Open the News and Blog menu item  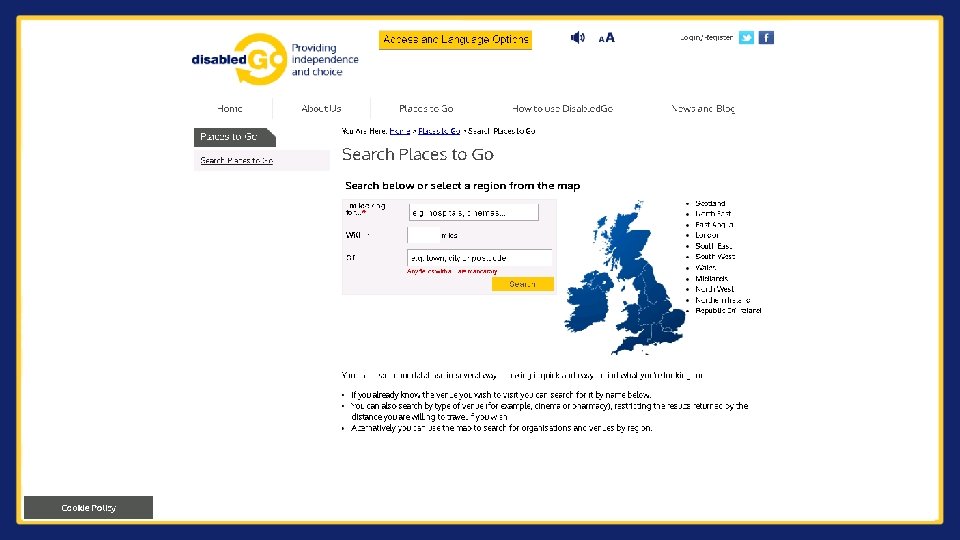point(703,108)
